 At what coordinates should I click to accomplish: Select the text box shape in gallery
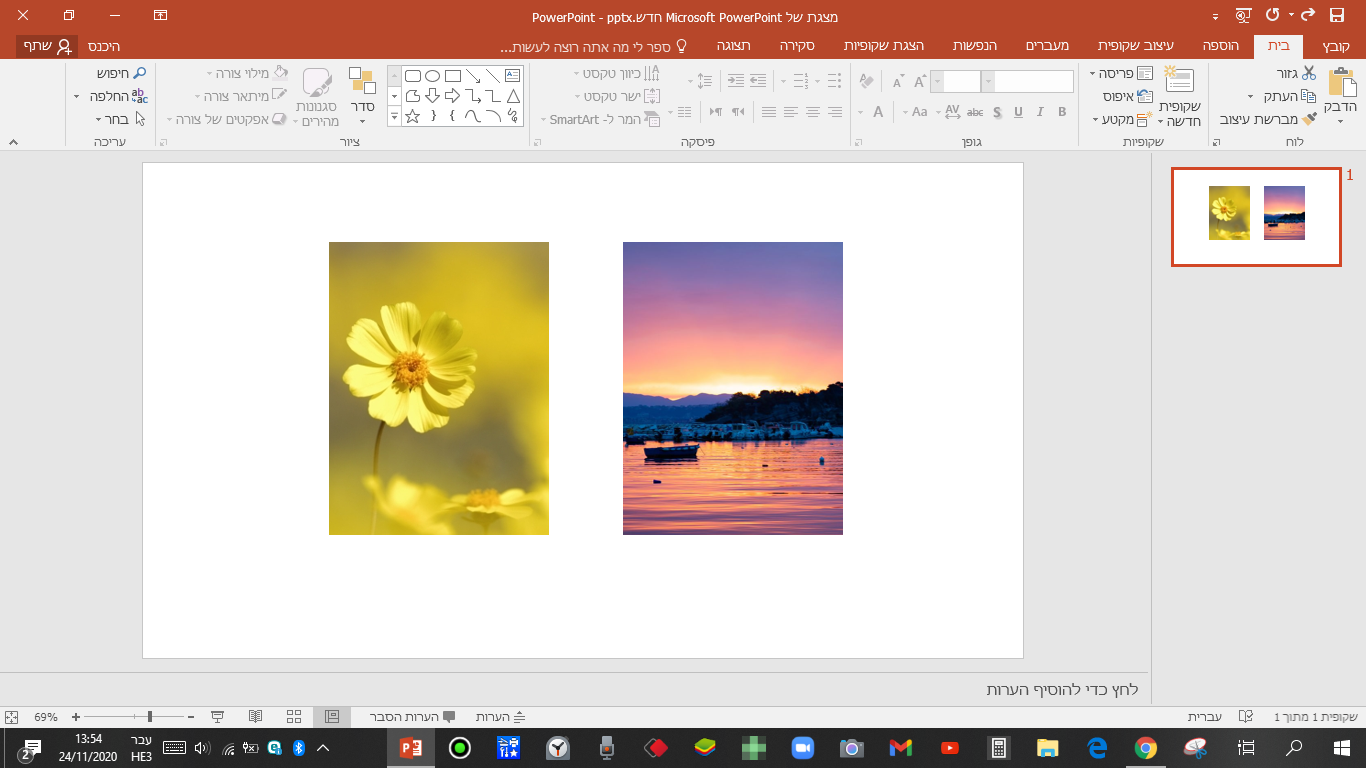(x=512, y=76)
